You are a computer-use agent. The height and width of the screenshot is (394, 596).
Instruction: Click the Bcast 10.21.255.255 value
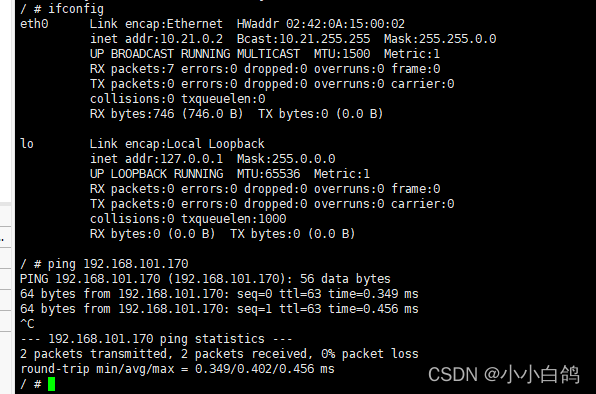pyautogui.click(x=303, y=39)
